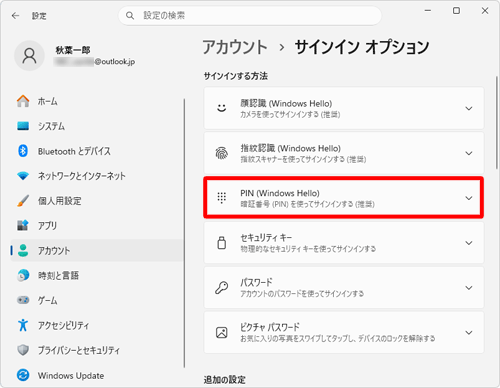Select the 指紋認識 (Windows Hello) title
The image size is (500, 388).
point(291,148)
